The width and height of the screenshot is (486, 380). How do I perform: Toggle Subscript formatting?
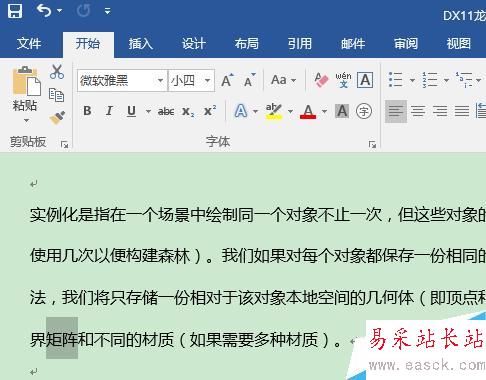coord(188,111)
